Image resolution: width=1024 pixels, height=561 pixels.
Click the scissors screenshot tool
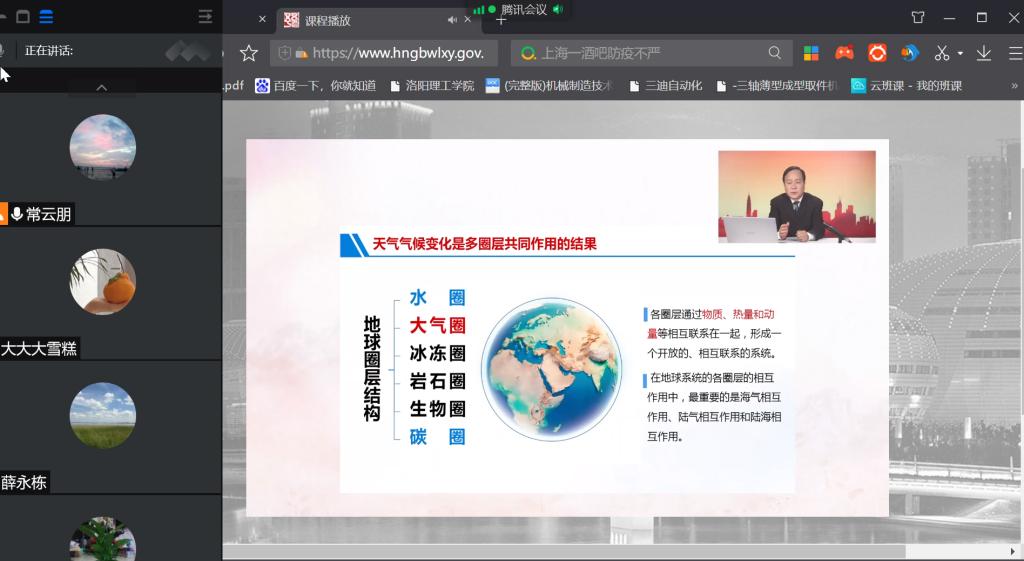941,53
